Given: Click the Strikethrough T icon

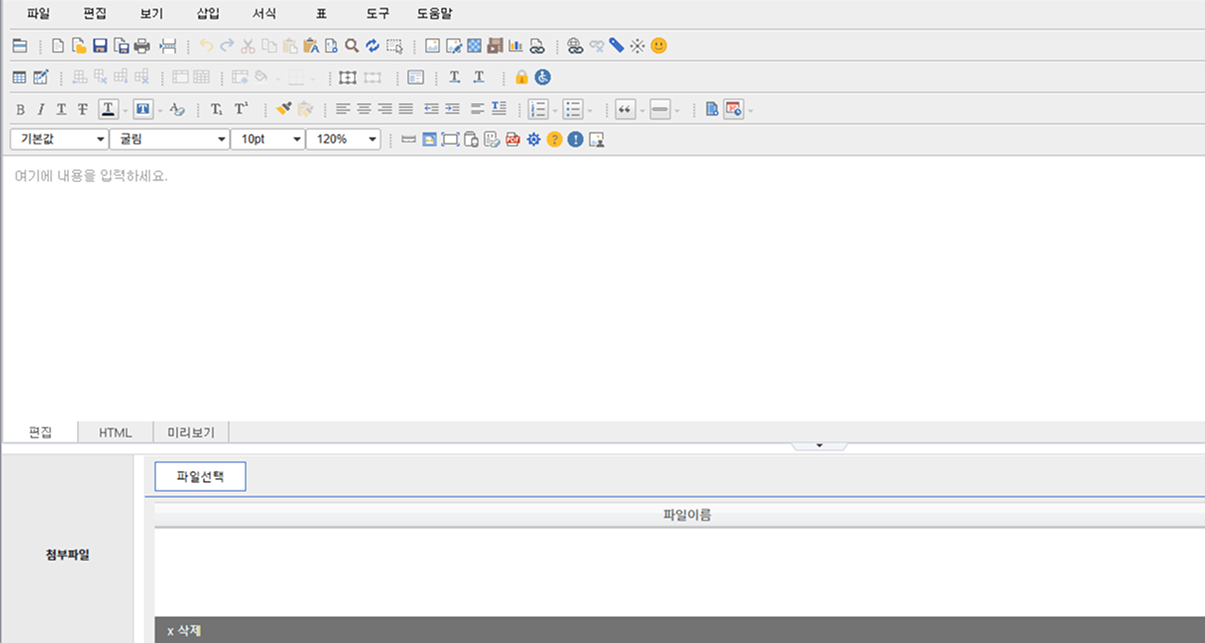Looking at the screenshot, I should 83,109.
